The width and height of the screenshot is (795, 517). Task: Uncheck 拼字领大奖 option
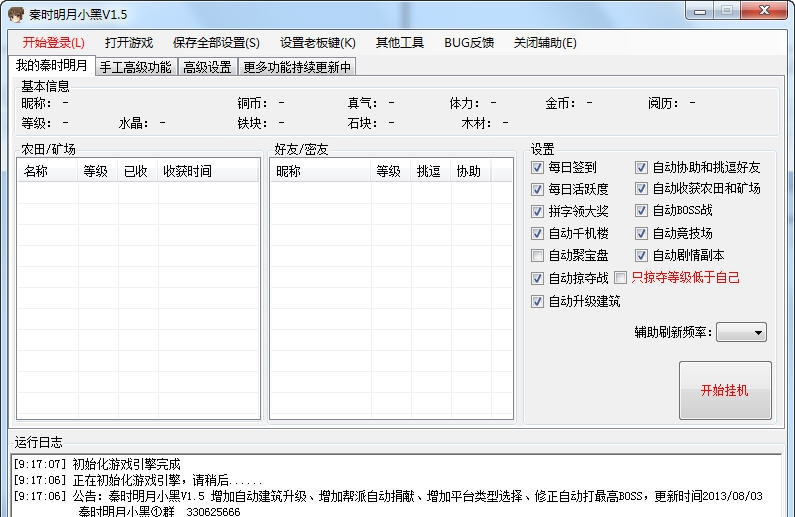(x=537, y=211)
